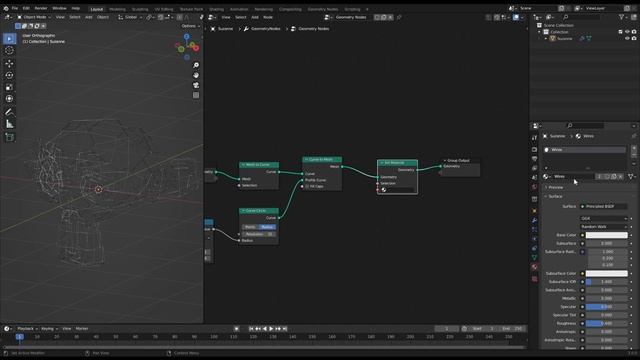The image size is (640, 360).
Task: Click the Blender logo in the top bar
Action: click(6, 8)
